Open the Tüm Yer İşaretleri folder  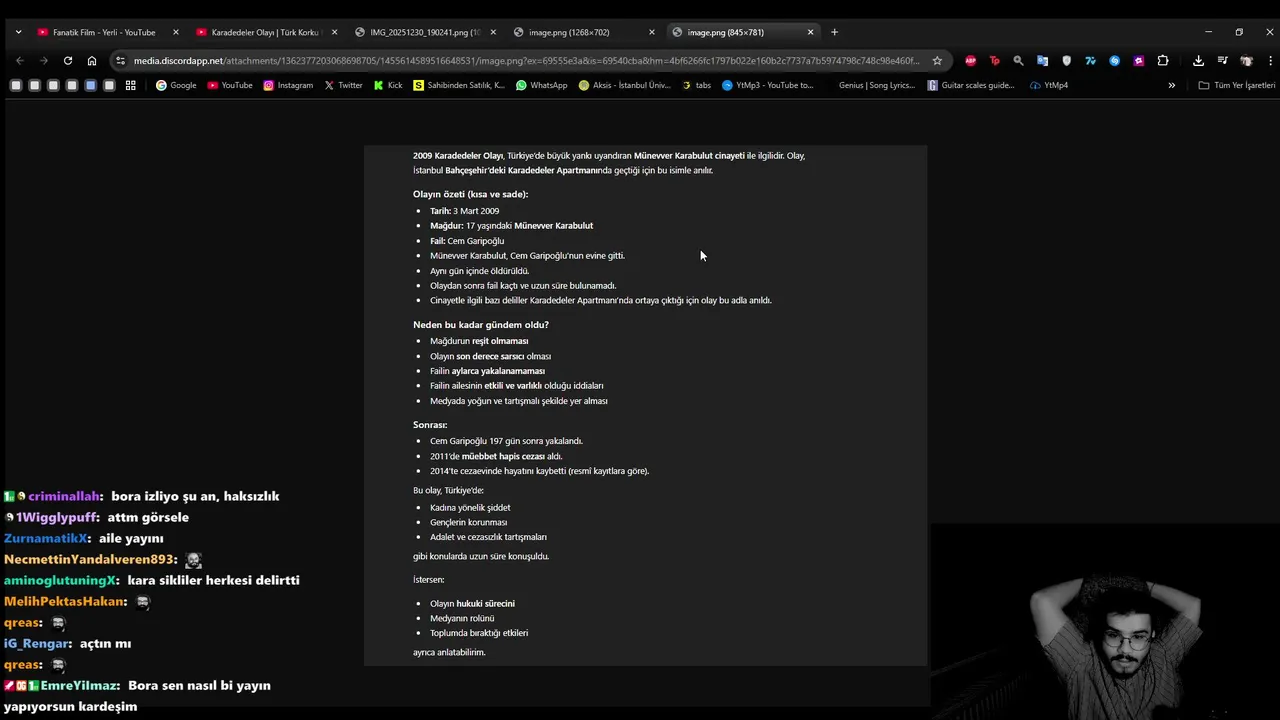click(x=1237, y=85)
